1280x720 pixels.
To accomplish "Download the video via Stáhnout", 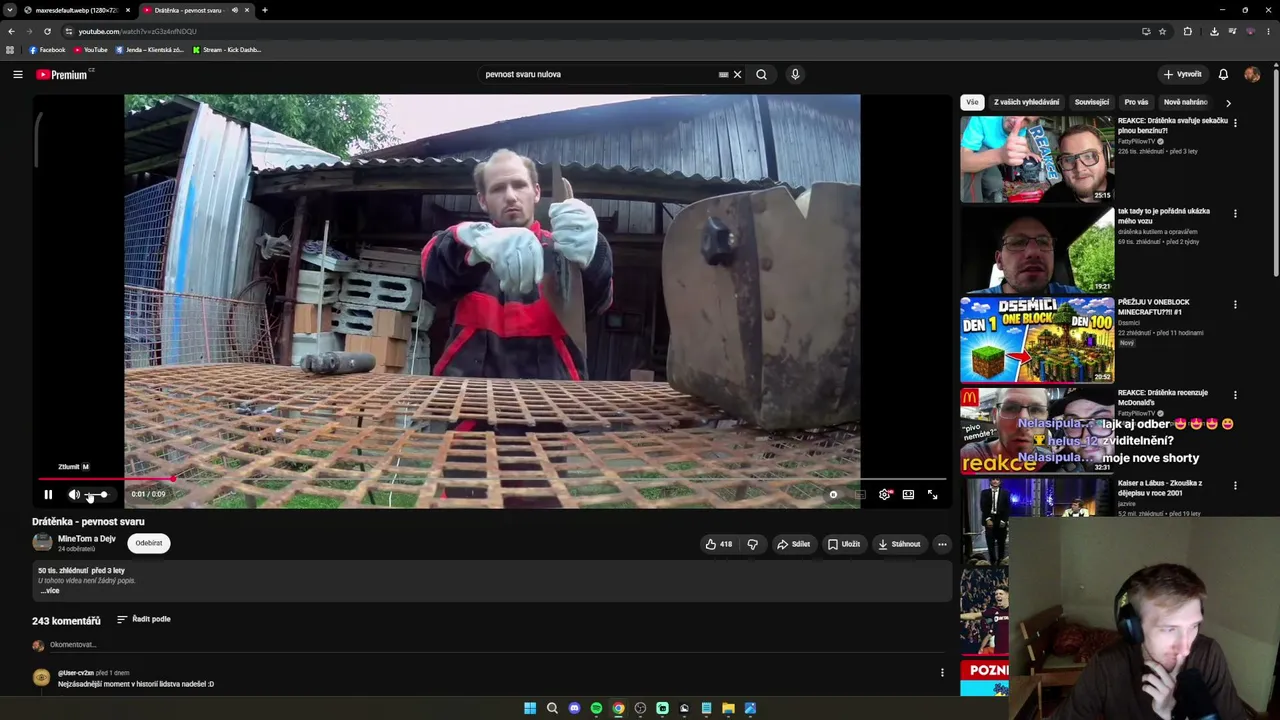I will point(899,544).
